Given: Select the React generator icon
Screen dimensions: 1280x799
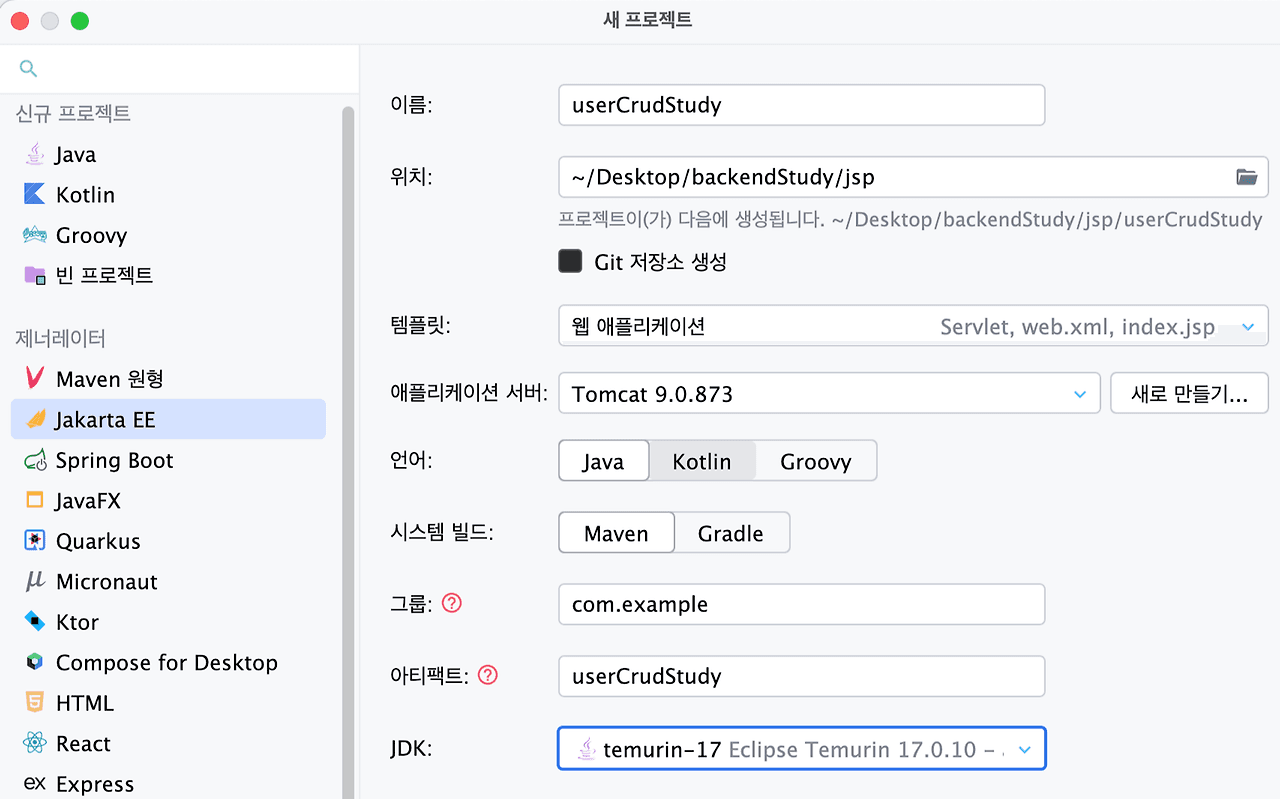Looking at the screenshot, I should [35, 743].
